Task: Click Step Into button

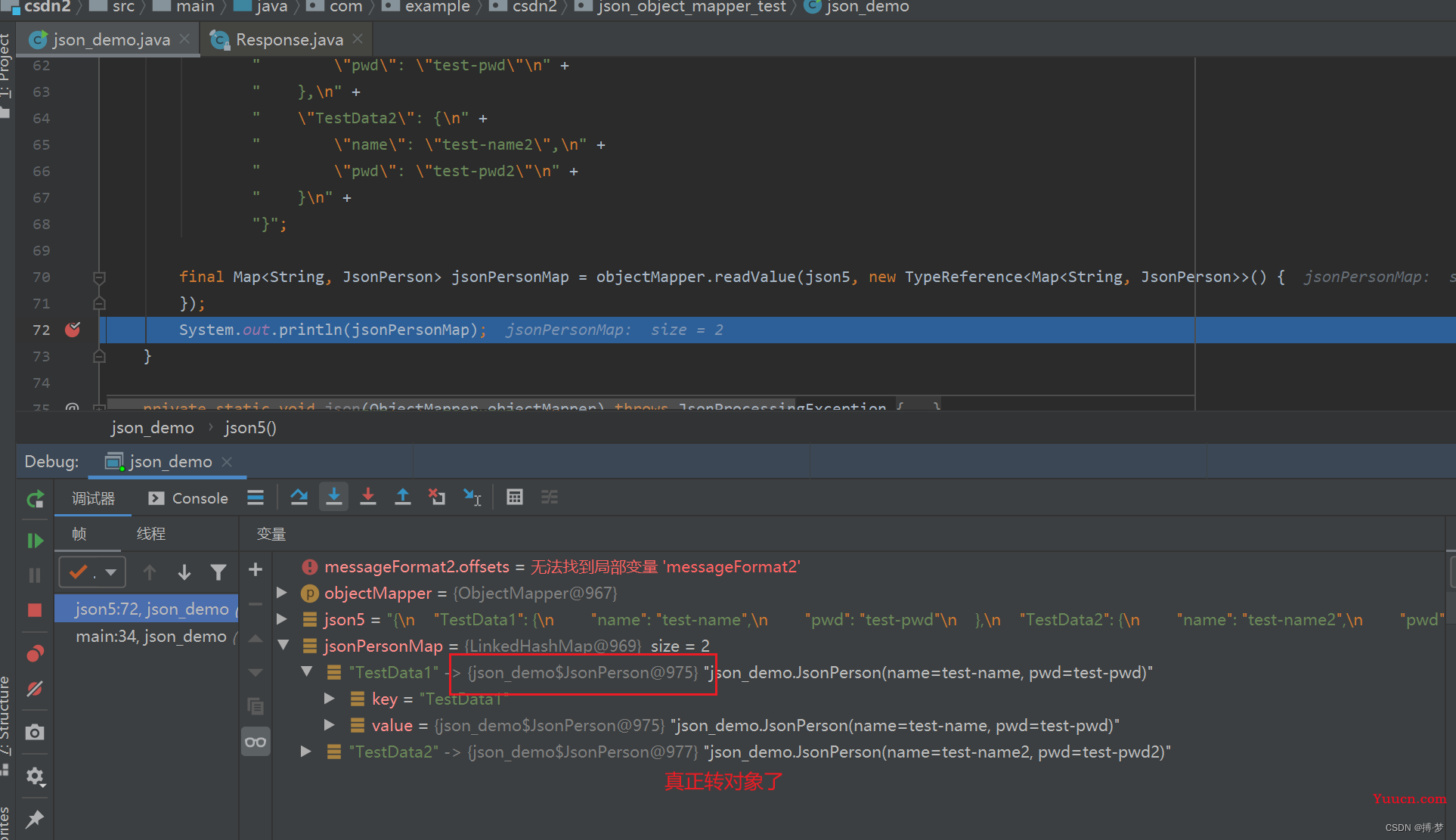Action: pyautogui.click(x=333, y=497)
